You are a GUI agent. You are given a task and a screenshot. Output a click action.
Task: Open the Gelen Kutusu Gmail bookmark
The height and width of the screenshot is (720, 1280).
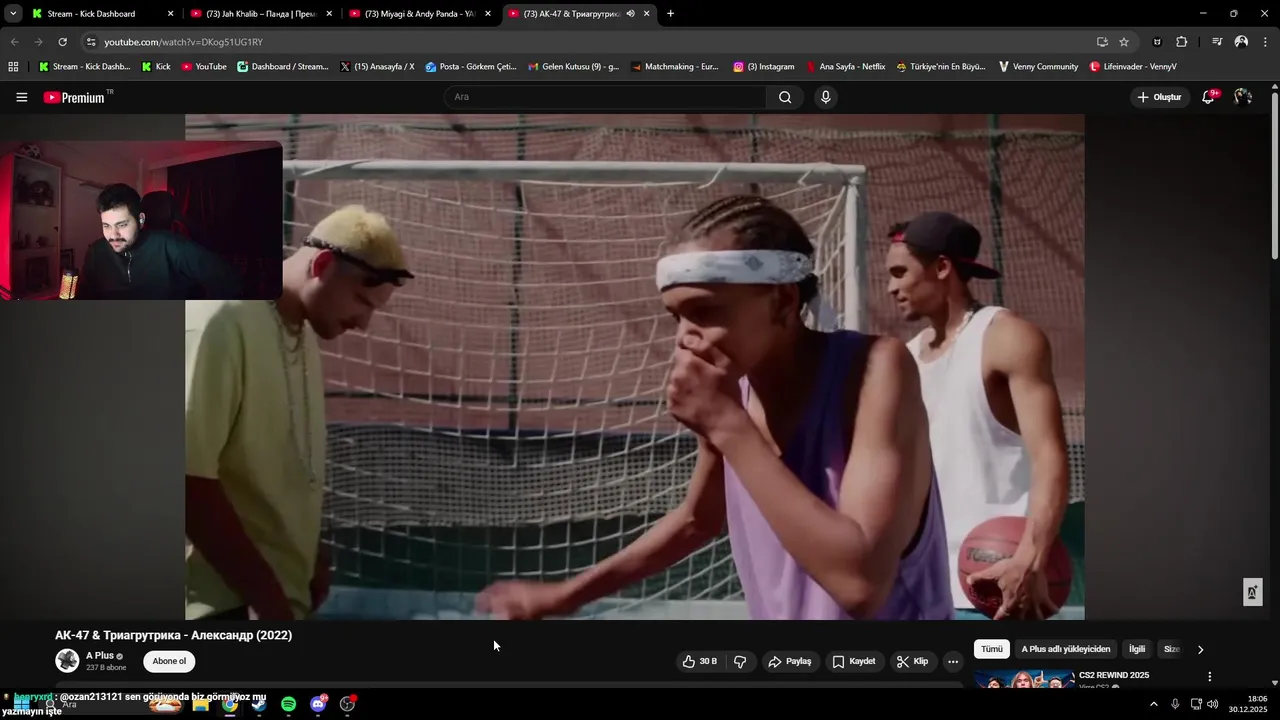[574, 67]
